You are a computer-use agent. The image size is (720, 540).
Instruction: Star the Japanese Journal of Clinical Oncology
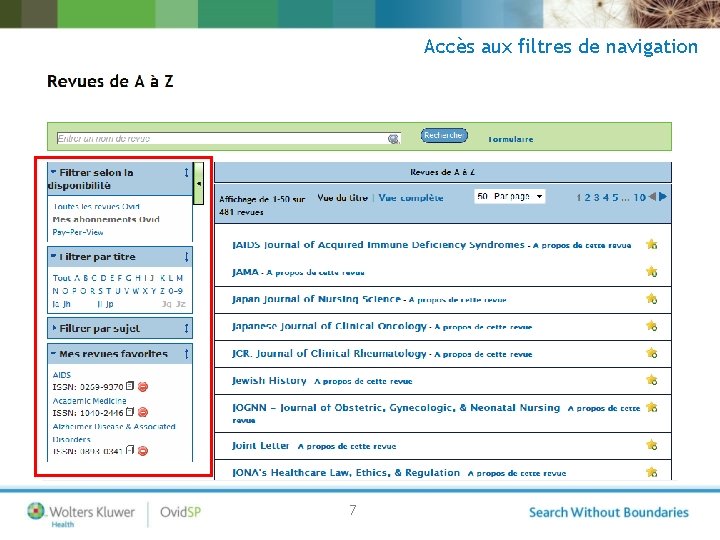pos(652,326)
